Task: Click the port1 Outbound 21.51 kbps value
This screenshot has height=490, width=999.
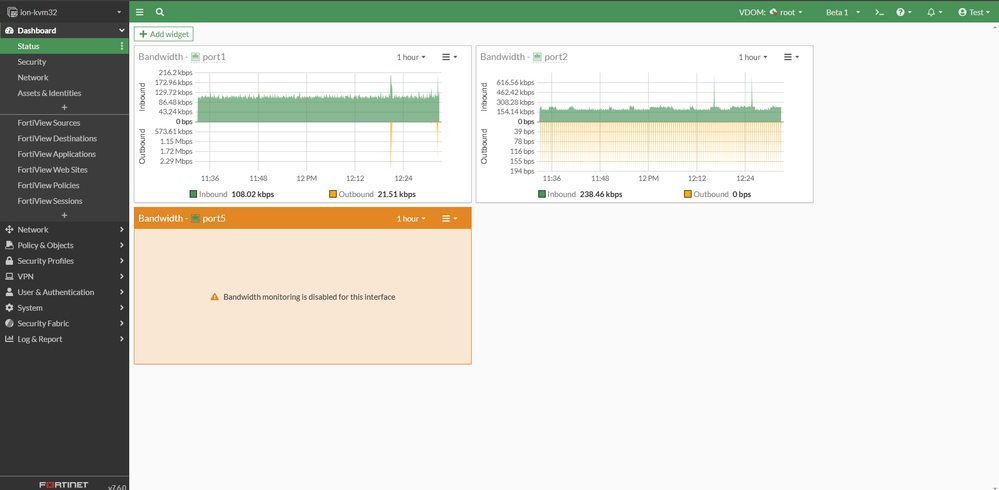Action: 396,194
